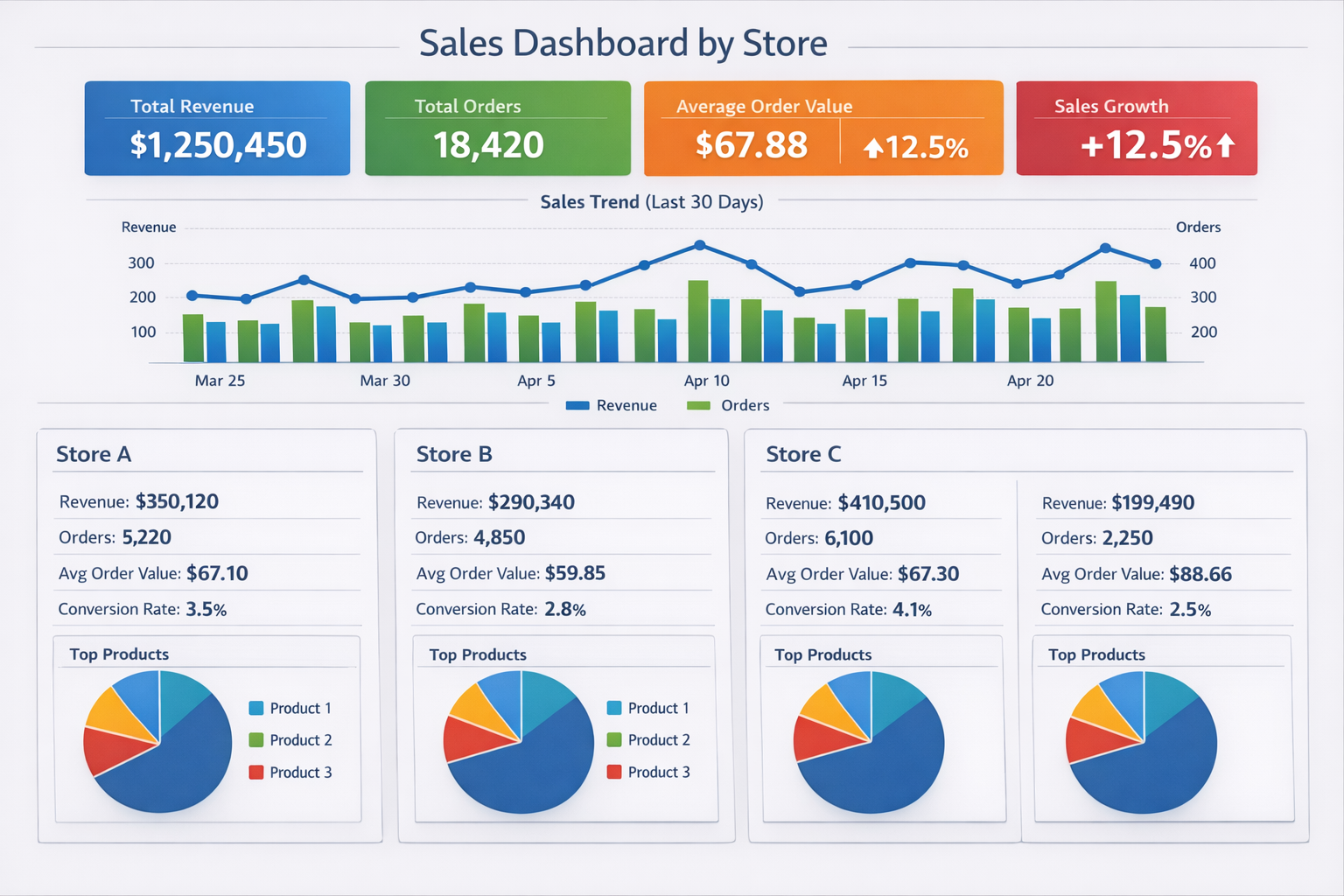Click the Total Revenue KPI card
This screenshot has width=1344, height=896.
[217, 128]
